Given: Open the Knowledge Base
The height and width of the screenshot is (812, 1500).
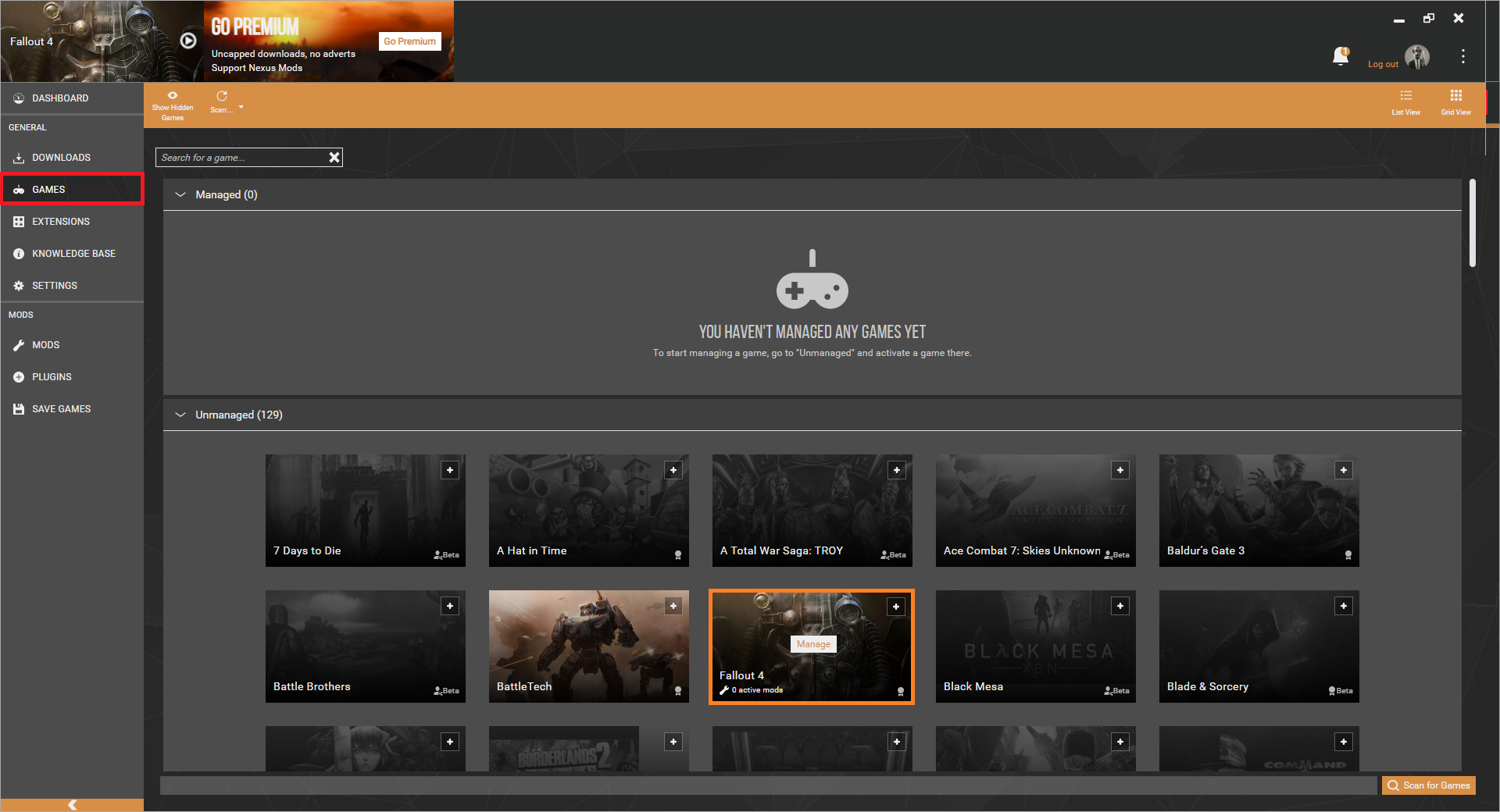Looking at the screenshot, I should pyautogui.click(x=72, y=254).
